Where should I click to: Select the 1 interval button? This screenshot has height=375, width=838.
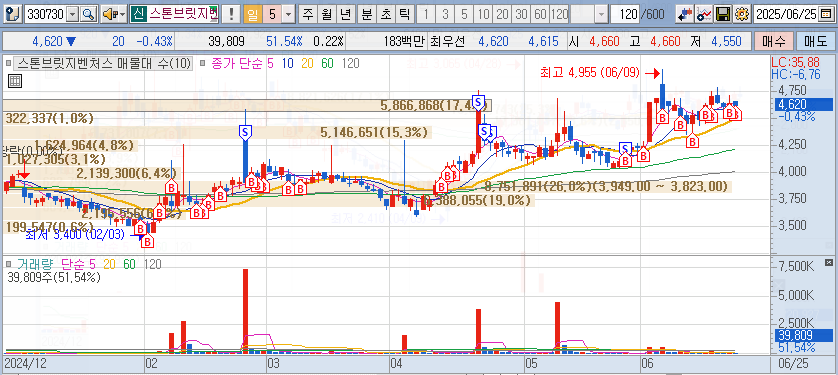tap(426, 14)
